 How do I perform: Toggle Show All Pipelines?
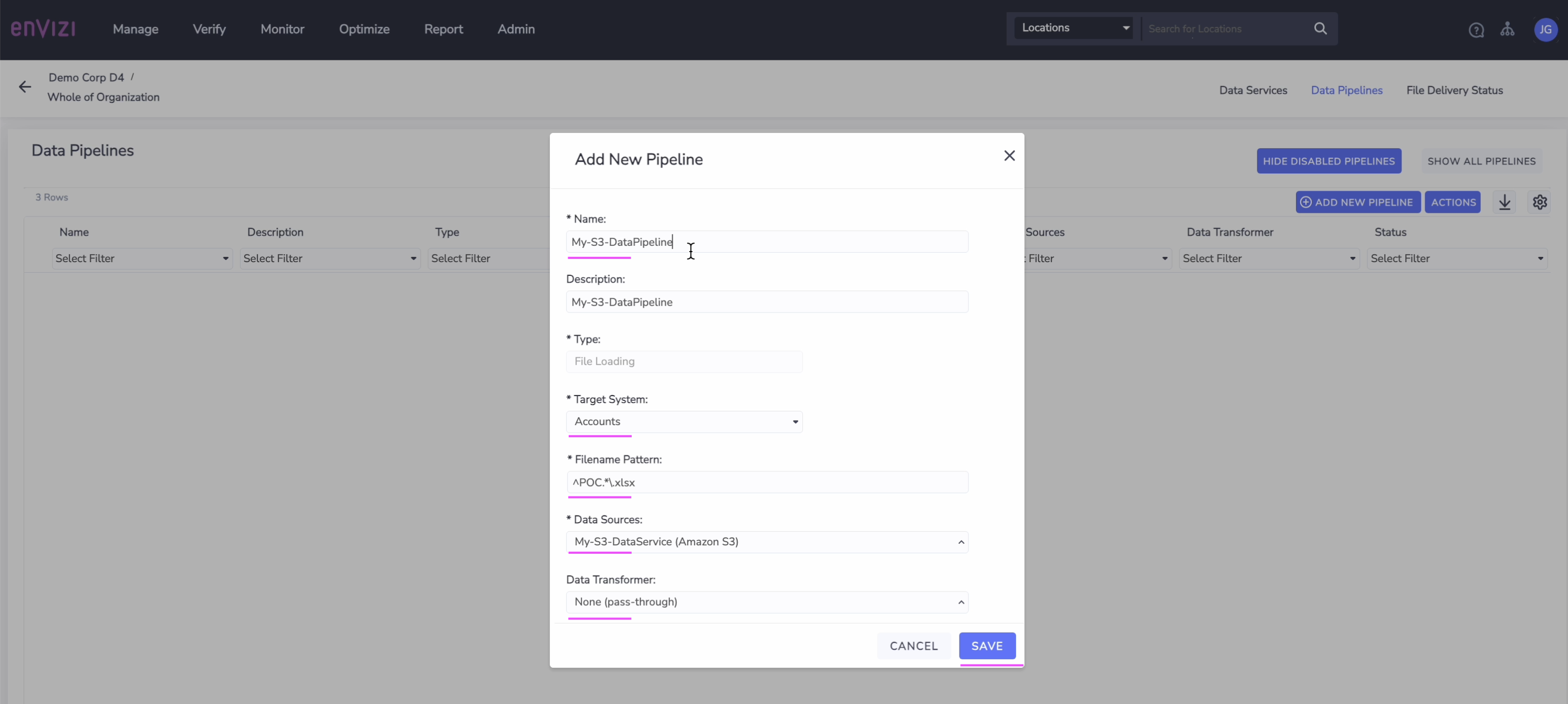tap(1481, 161)
